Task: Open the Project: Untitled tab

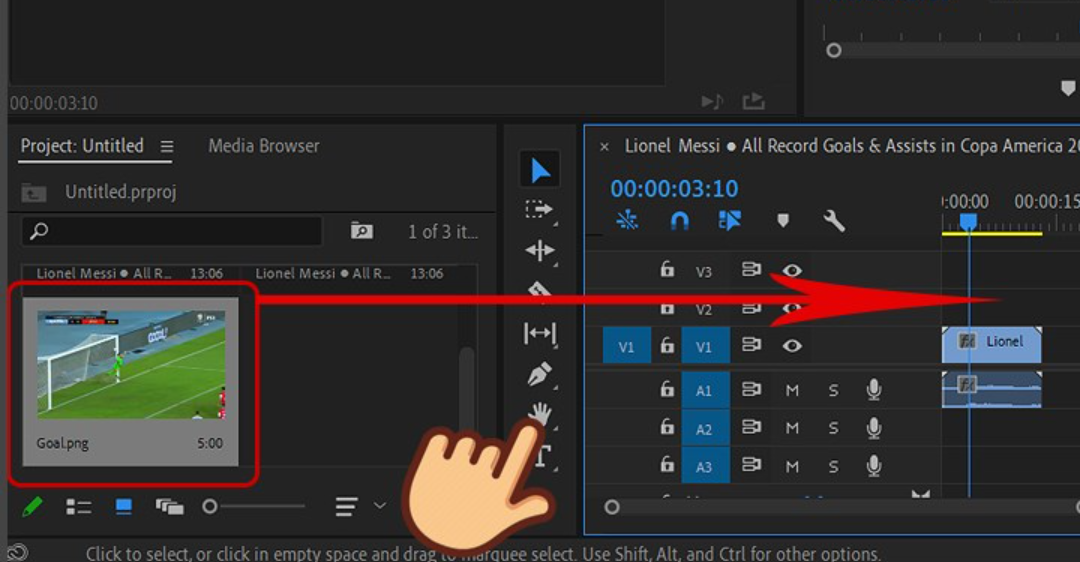Action: point(82,146)
